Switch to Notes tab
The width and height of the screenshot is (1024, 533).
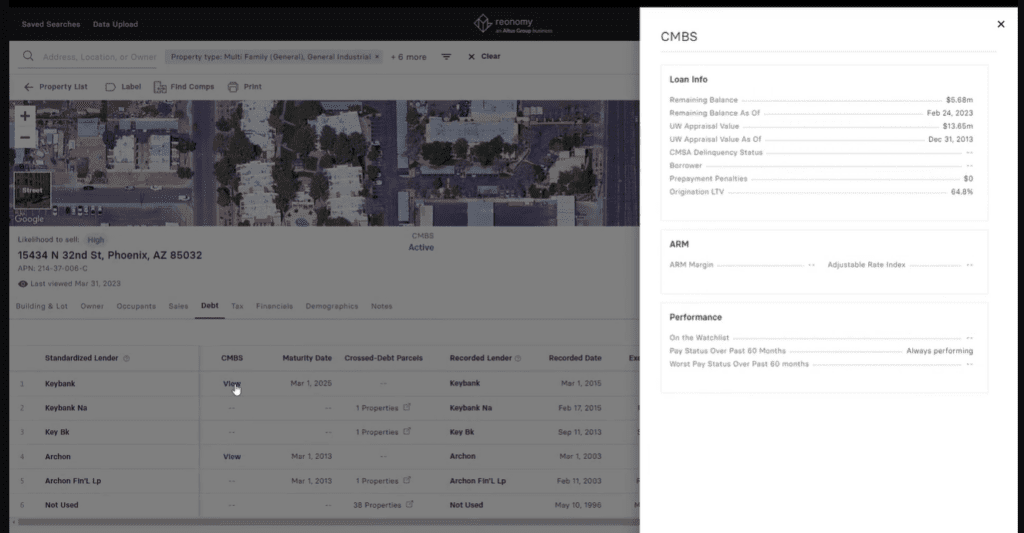click(x=381, y=306)
